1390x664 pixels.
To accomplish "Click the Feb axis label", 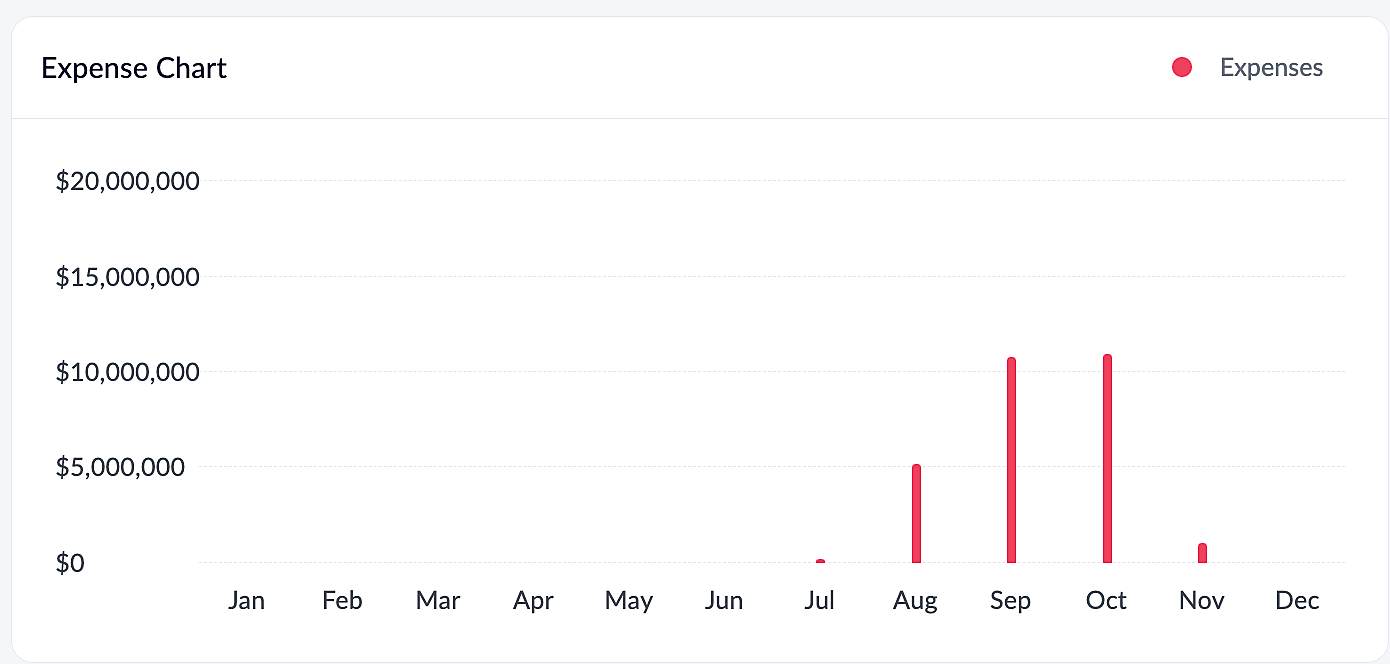I will tap(342, 601).
